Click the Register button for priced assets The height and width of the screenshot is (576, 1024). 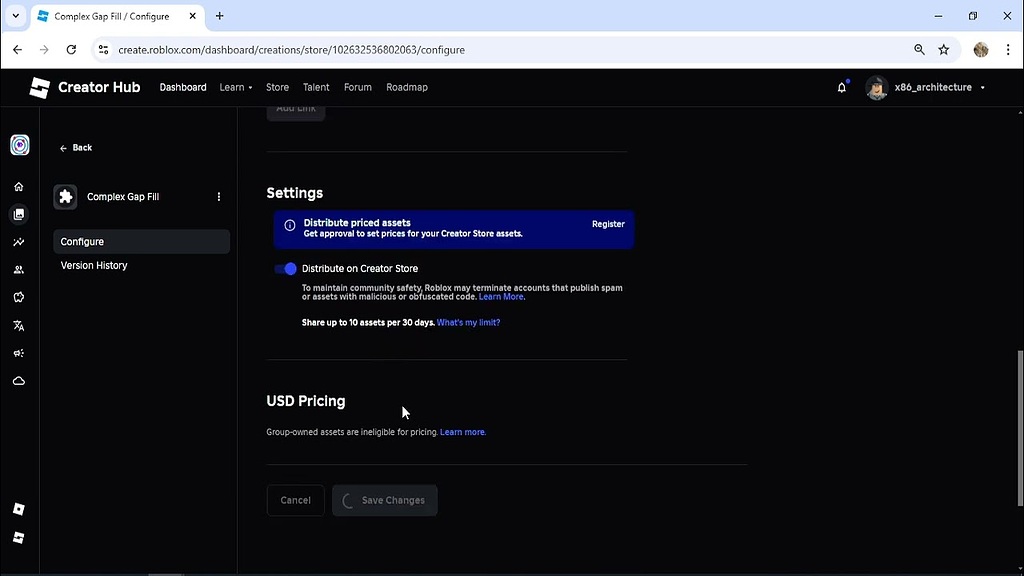[x=608, y=224]
